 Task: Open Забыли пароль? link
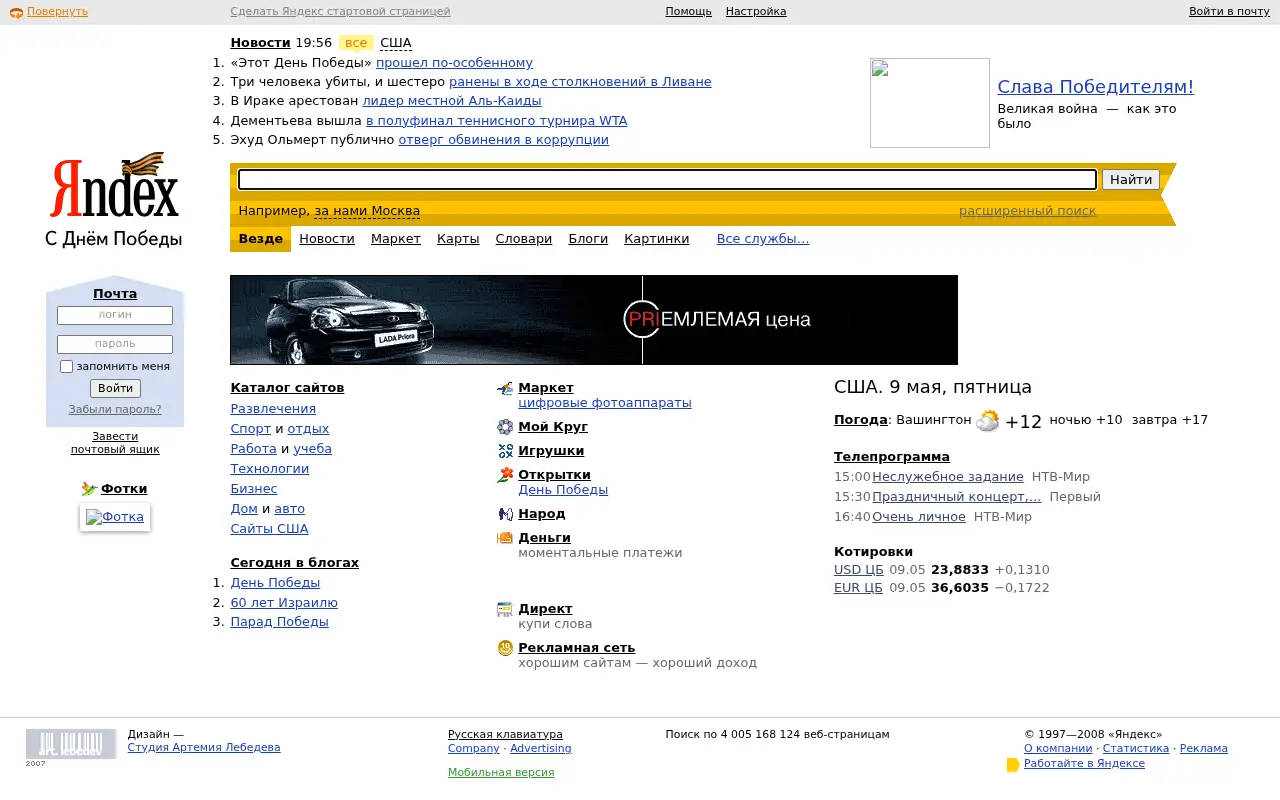coord(115,409)
